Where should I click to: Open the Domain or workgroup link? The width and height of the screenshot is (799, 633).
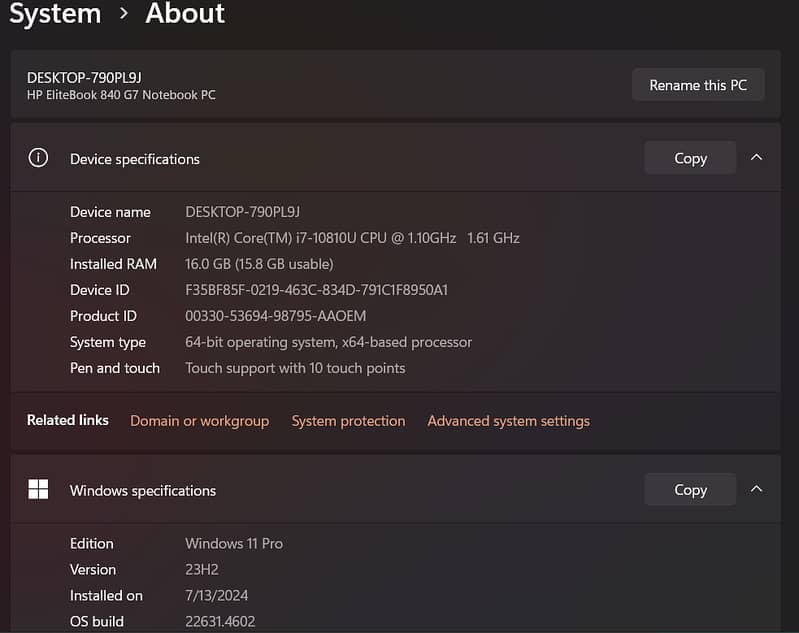[199, 421]
